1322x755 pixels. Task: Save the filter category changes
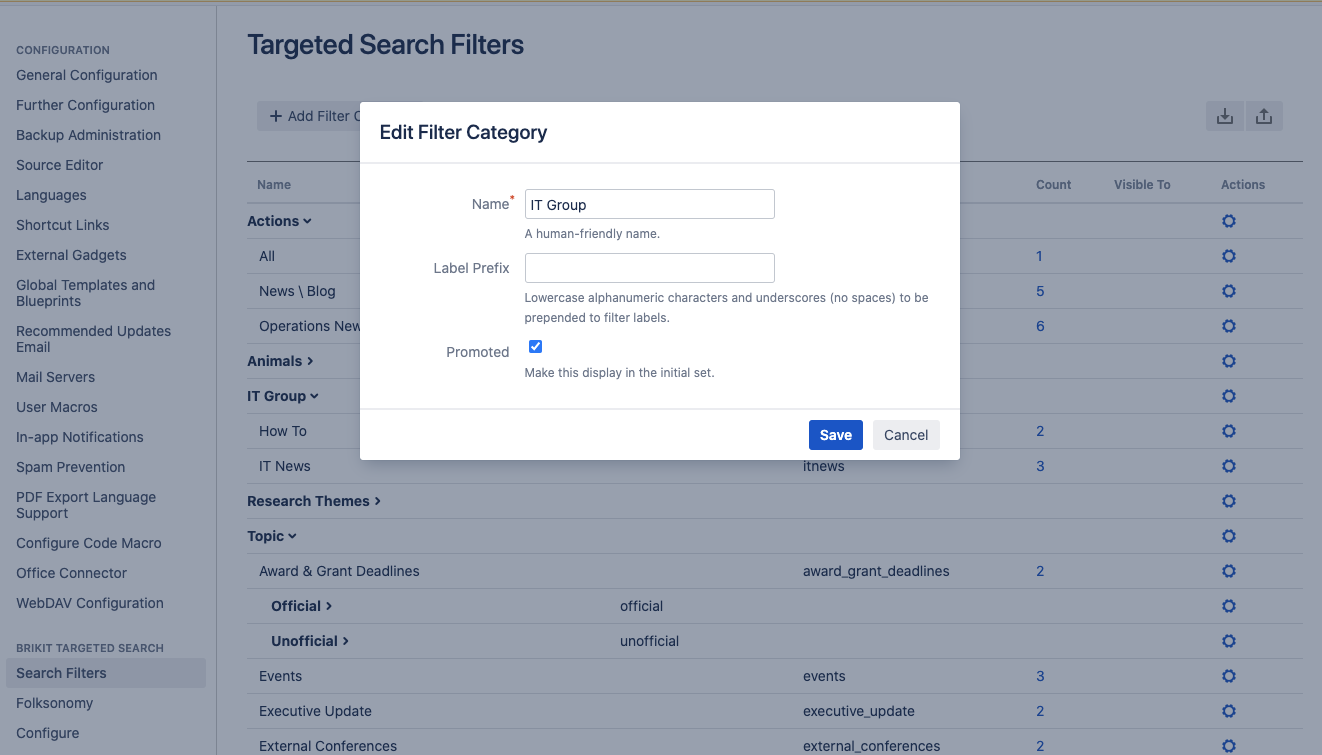click(x=835, y=435)
